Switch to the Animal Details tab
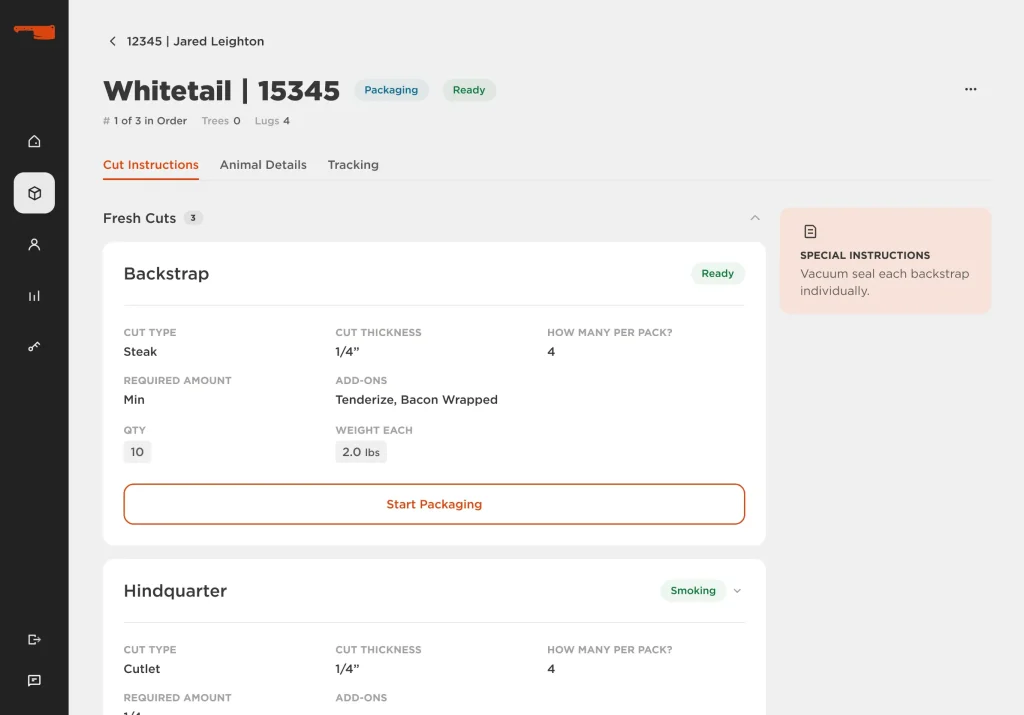Screen dimensions: 1024x715 263,165
